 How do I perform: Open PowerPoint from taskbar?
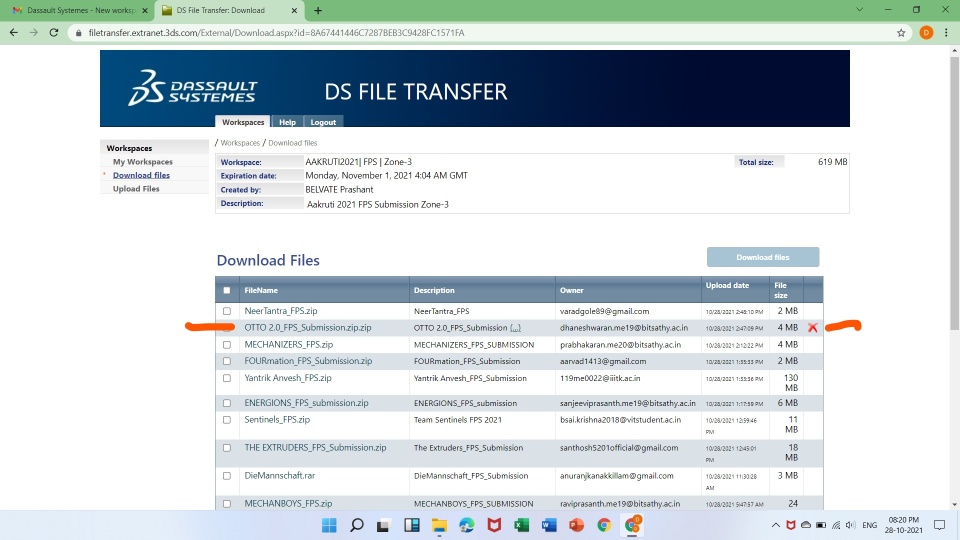click(577, 525)
